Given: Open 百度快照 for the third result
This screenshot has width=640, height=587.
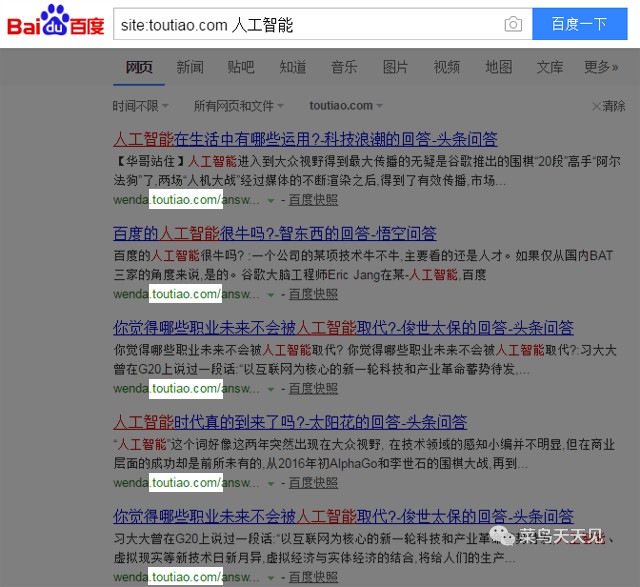Looking at the screenshot, I should pyautogui.click(x=313, y=389).
